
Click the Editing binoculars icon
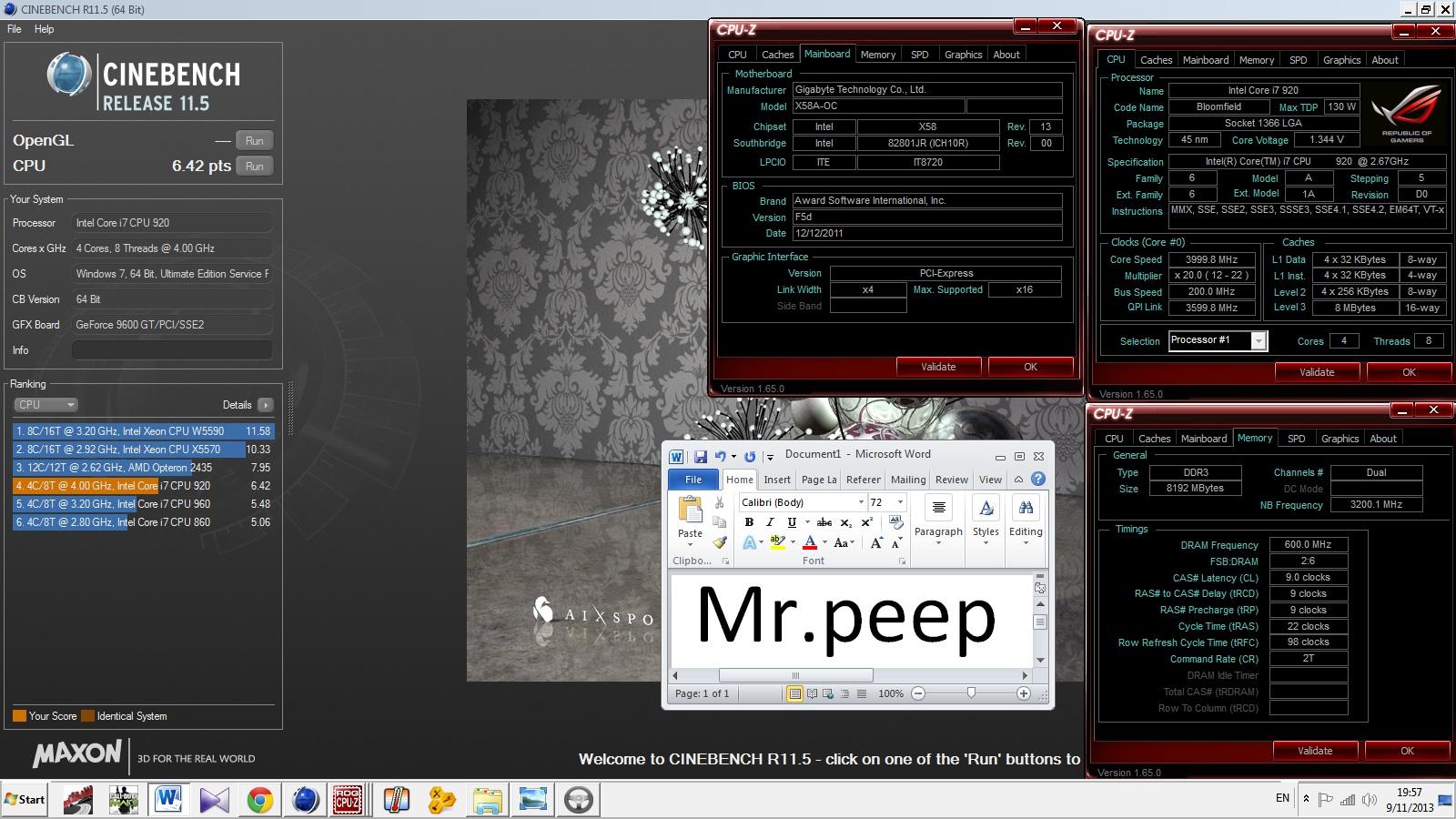pyautogui.click(x=1026, y=508)
